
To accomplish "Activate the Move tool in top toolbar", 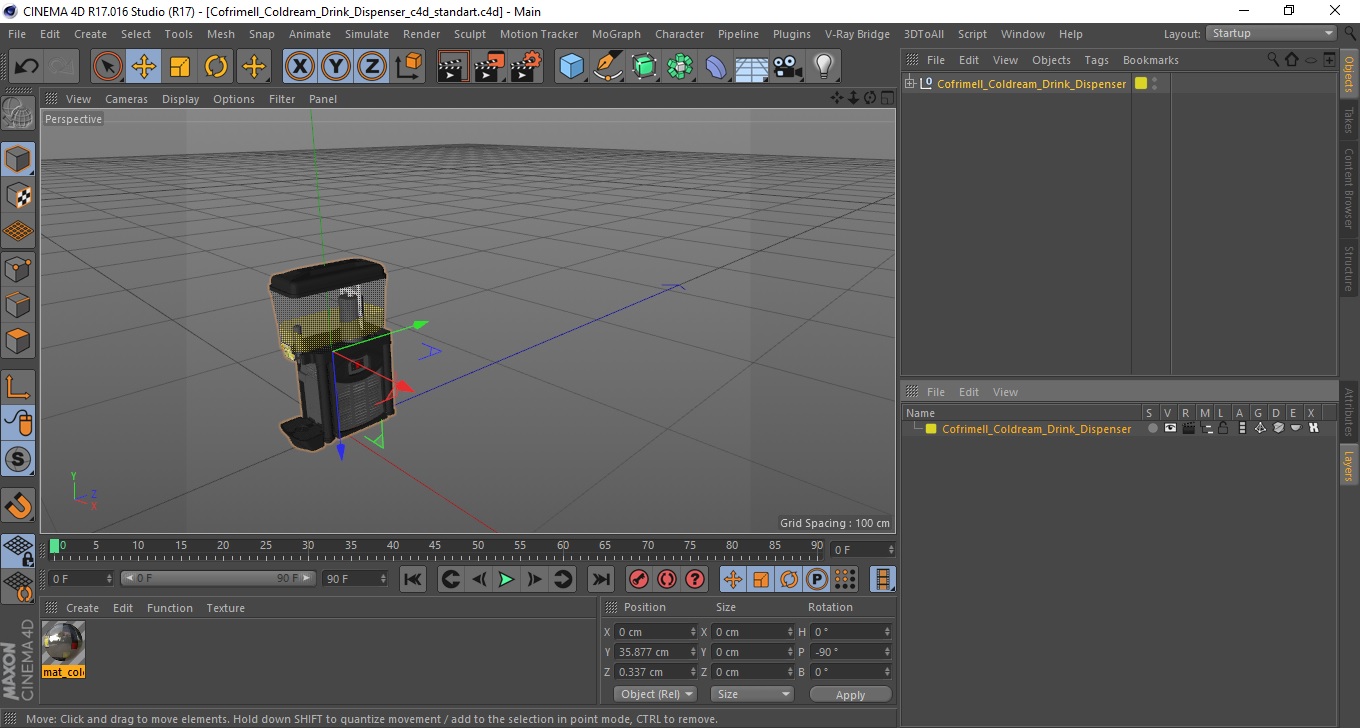I will pos(144,67).
